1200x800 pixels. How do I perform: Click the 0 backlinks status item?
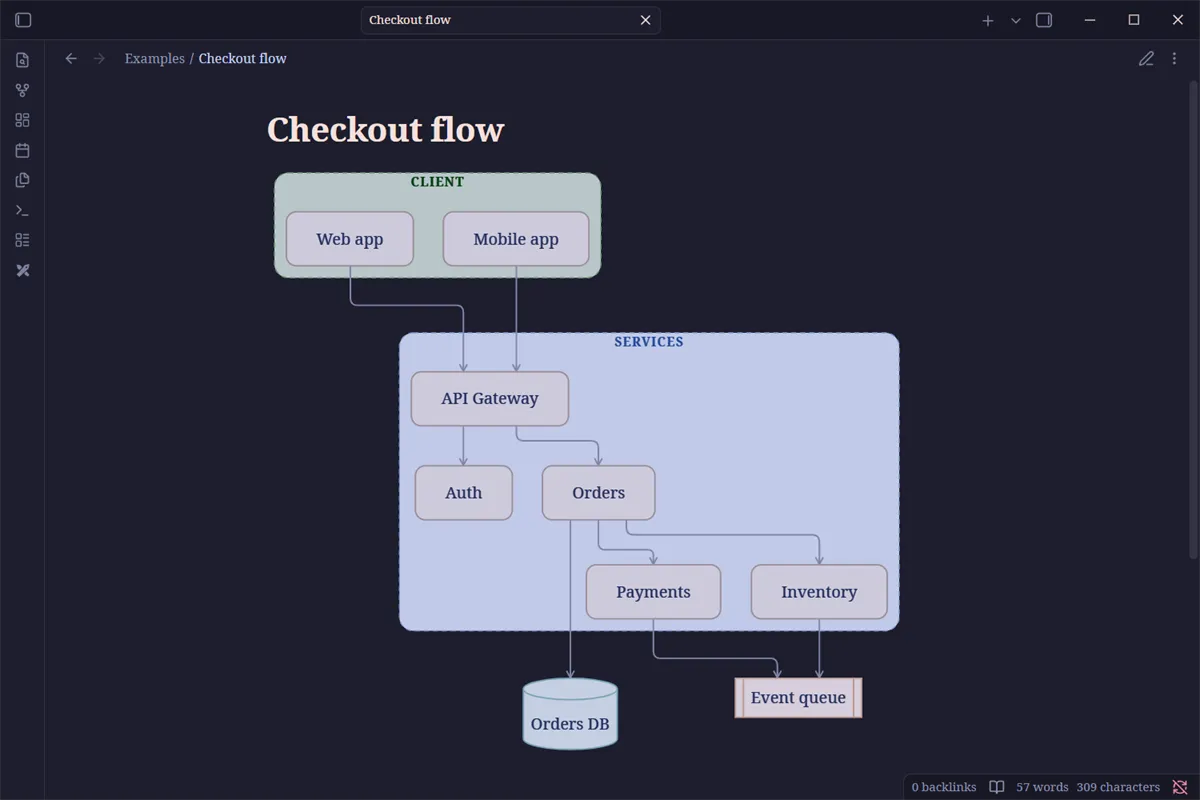[943, 787]
